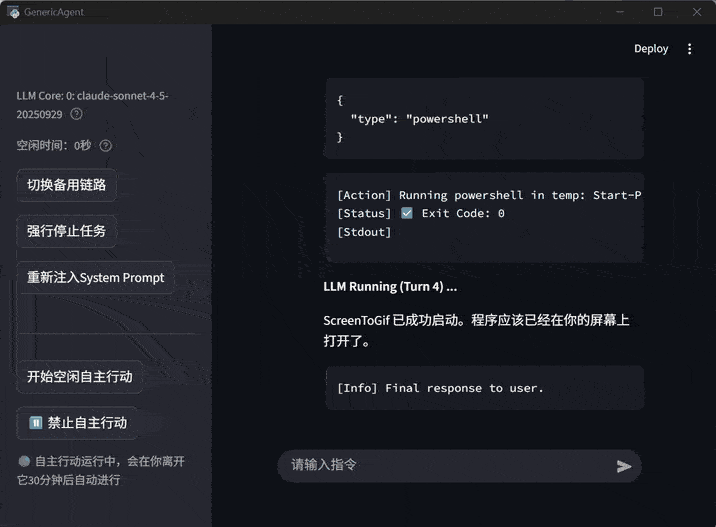Click the 'LLM Running (Turn 4) ...' text
Screen dimensions: 716x527
tap(390, 287)
